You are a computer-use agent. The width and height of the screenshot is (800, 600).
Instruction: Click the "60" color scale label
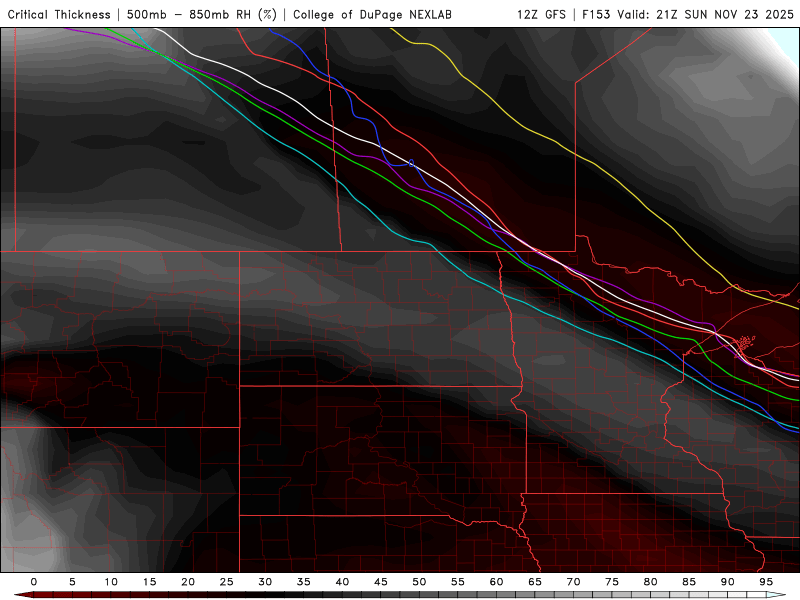pyautogui.click(x=496, y=582)
